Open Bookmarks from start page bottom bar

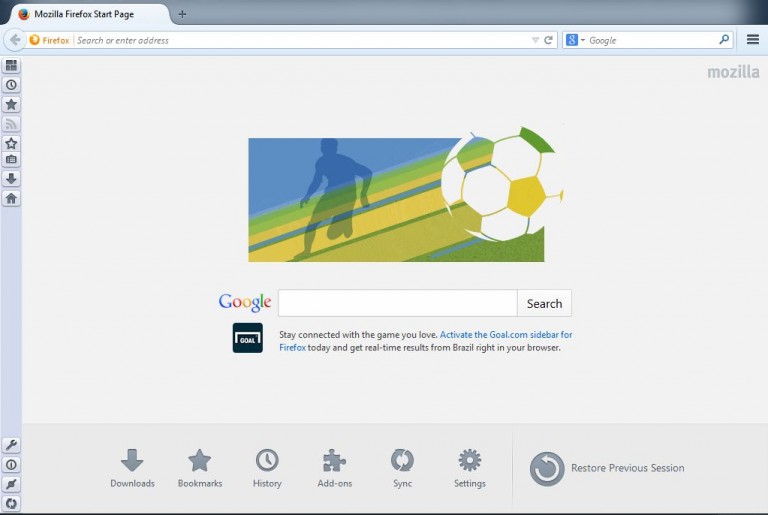[200, 468]
